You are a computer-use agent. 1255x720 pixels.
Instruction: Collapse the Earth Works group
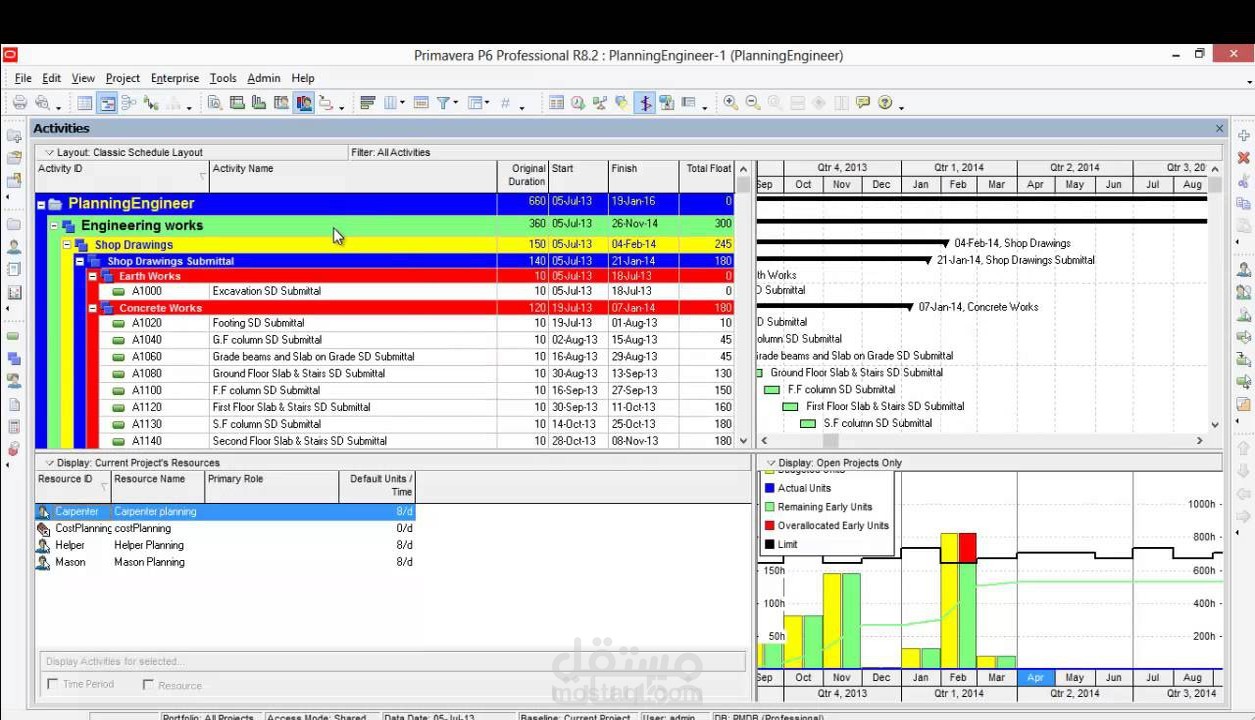point(93,276)
